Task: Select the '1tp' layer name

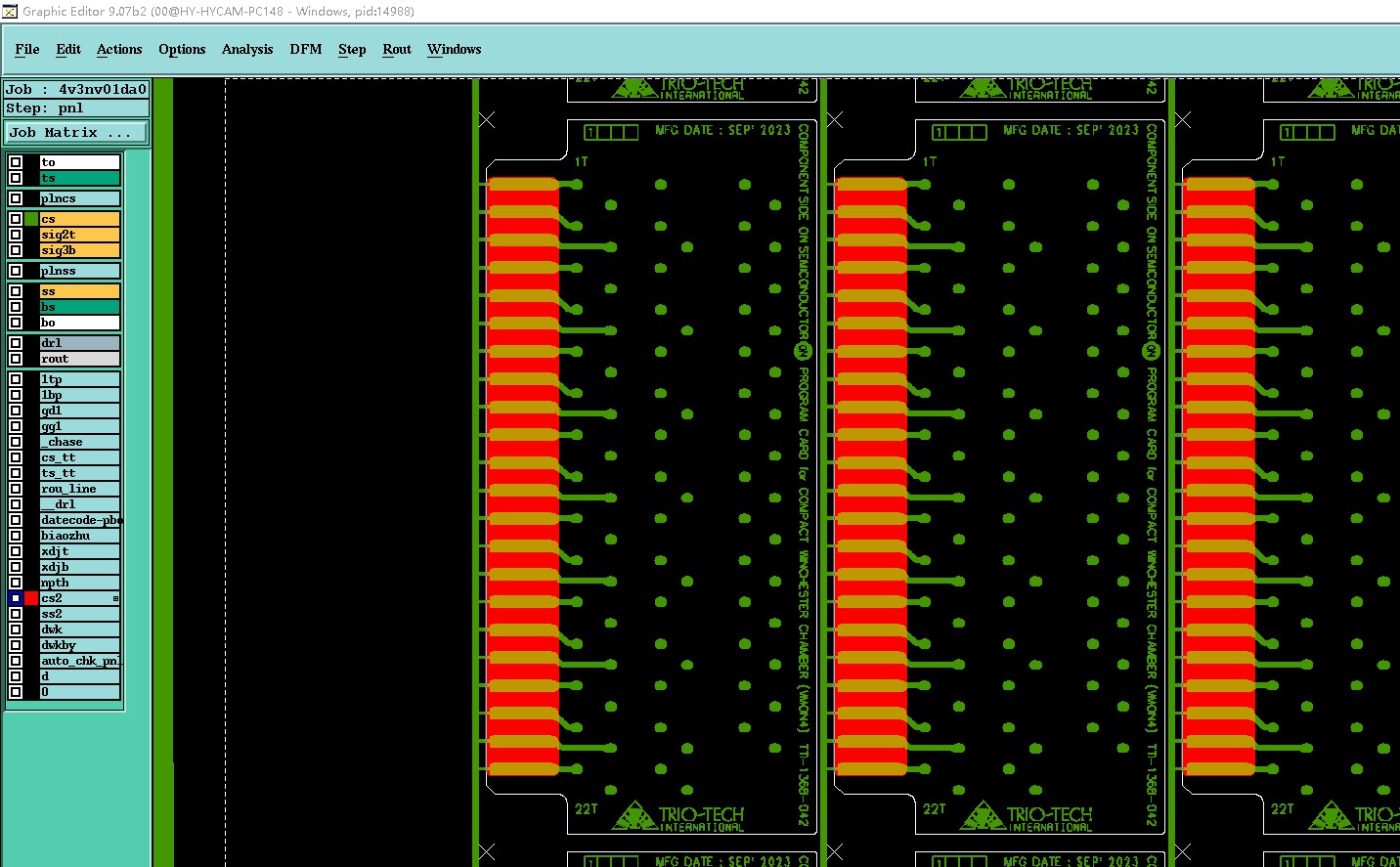Action: 80,379
